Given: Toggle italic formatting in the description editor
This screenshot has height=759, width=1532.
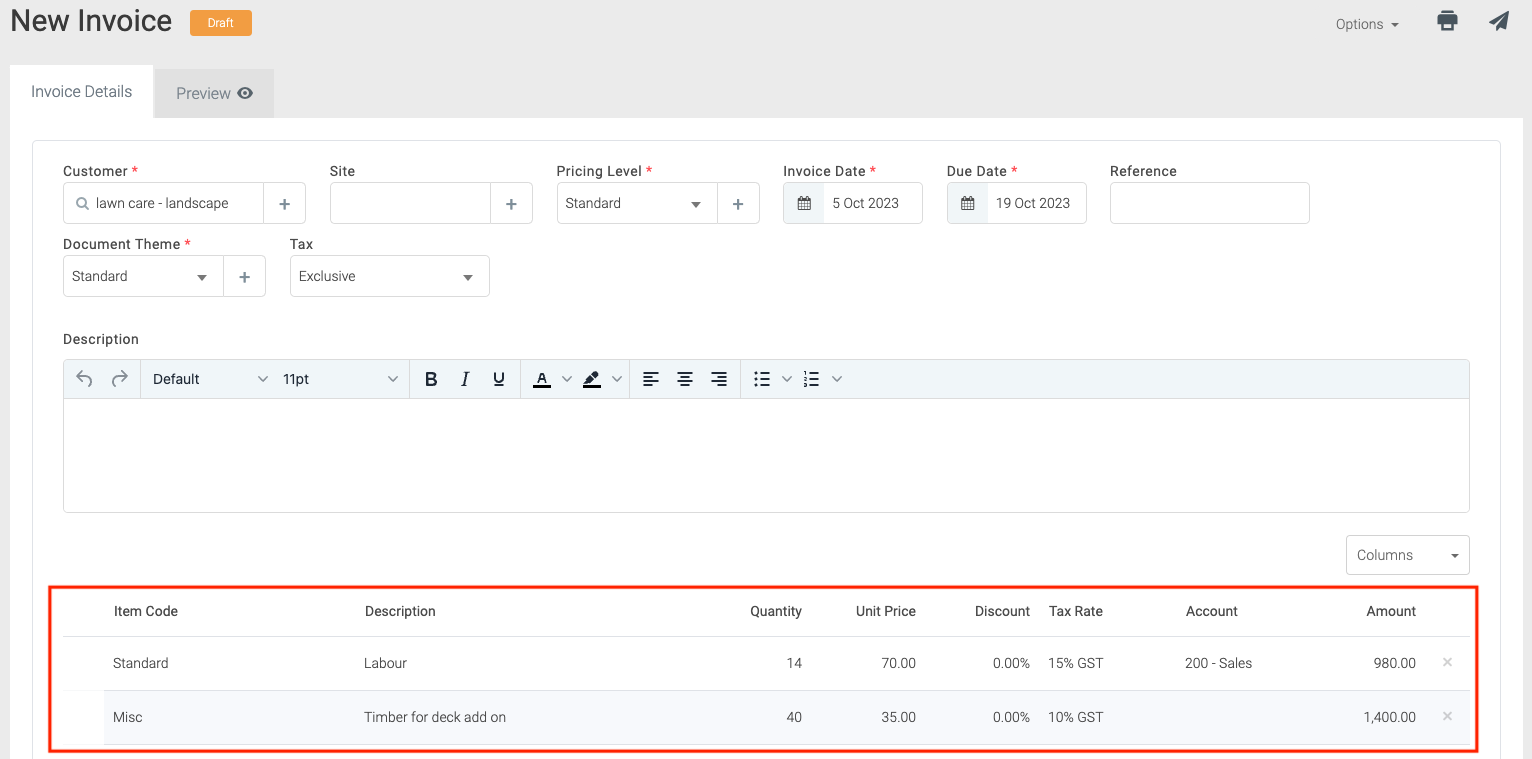Looking at the screenshot, I should [464, 378].
